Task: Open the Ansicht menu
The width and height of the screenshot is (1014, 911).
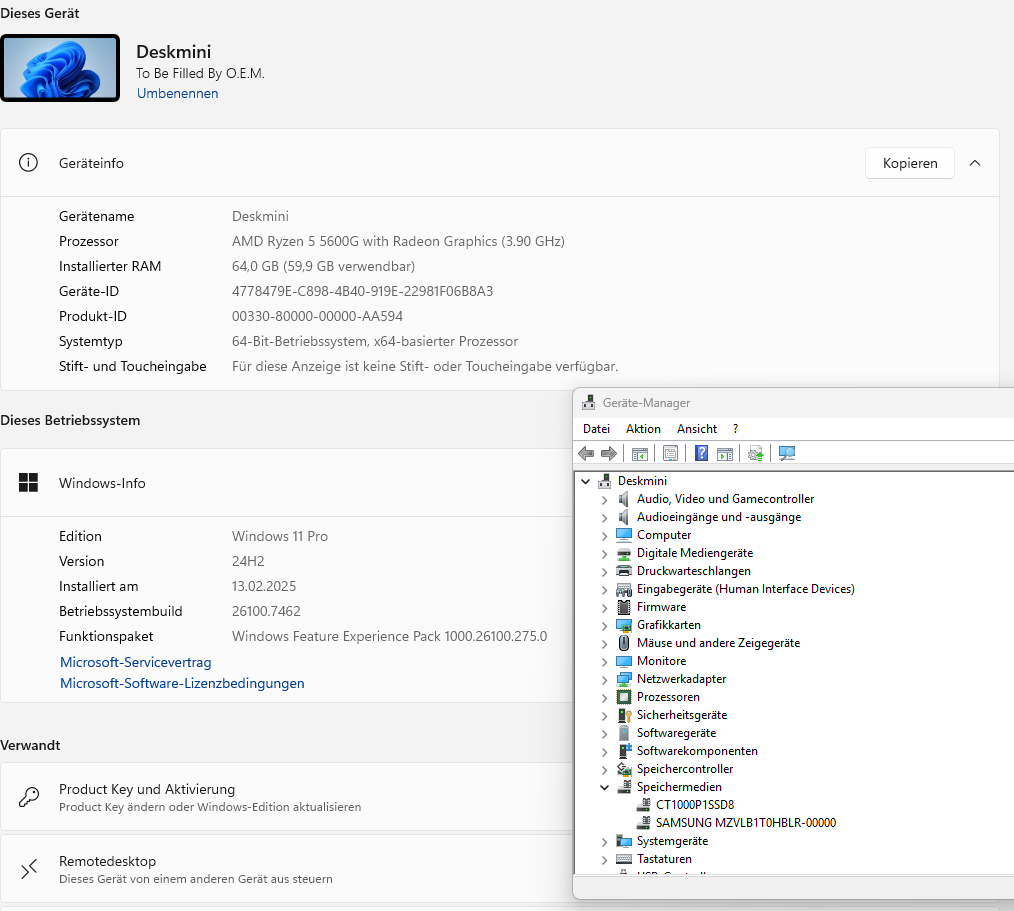Action: point(696,429)
